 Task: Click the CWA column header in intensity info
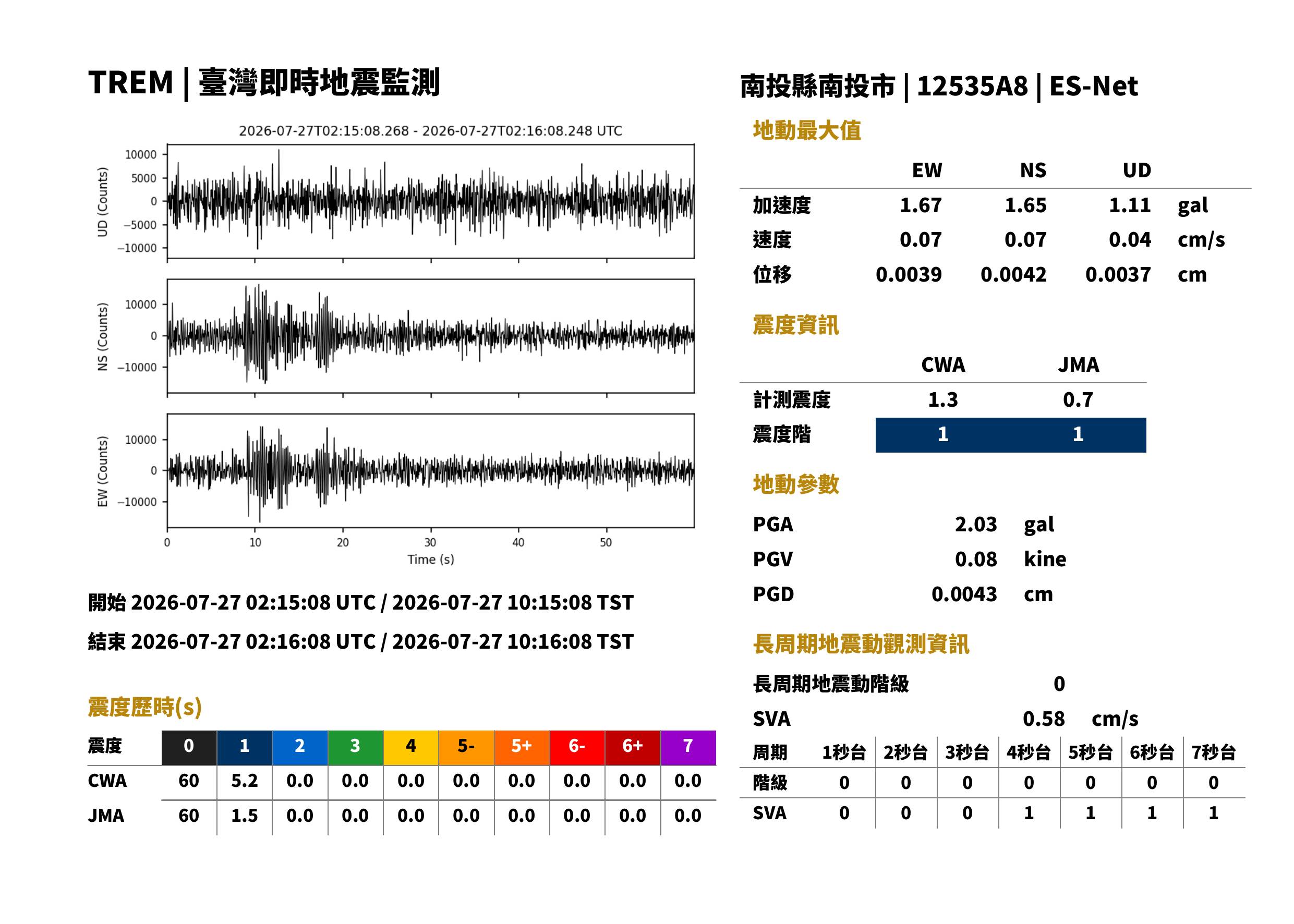pos(943,364)
